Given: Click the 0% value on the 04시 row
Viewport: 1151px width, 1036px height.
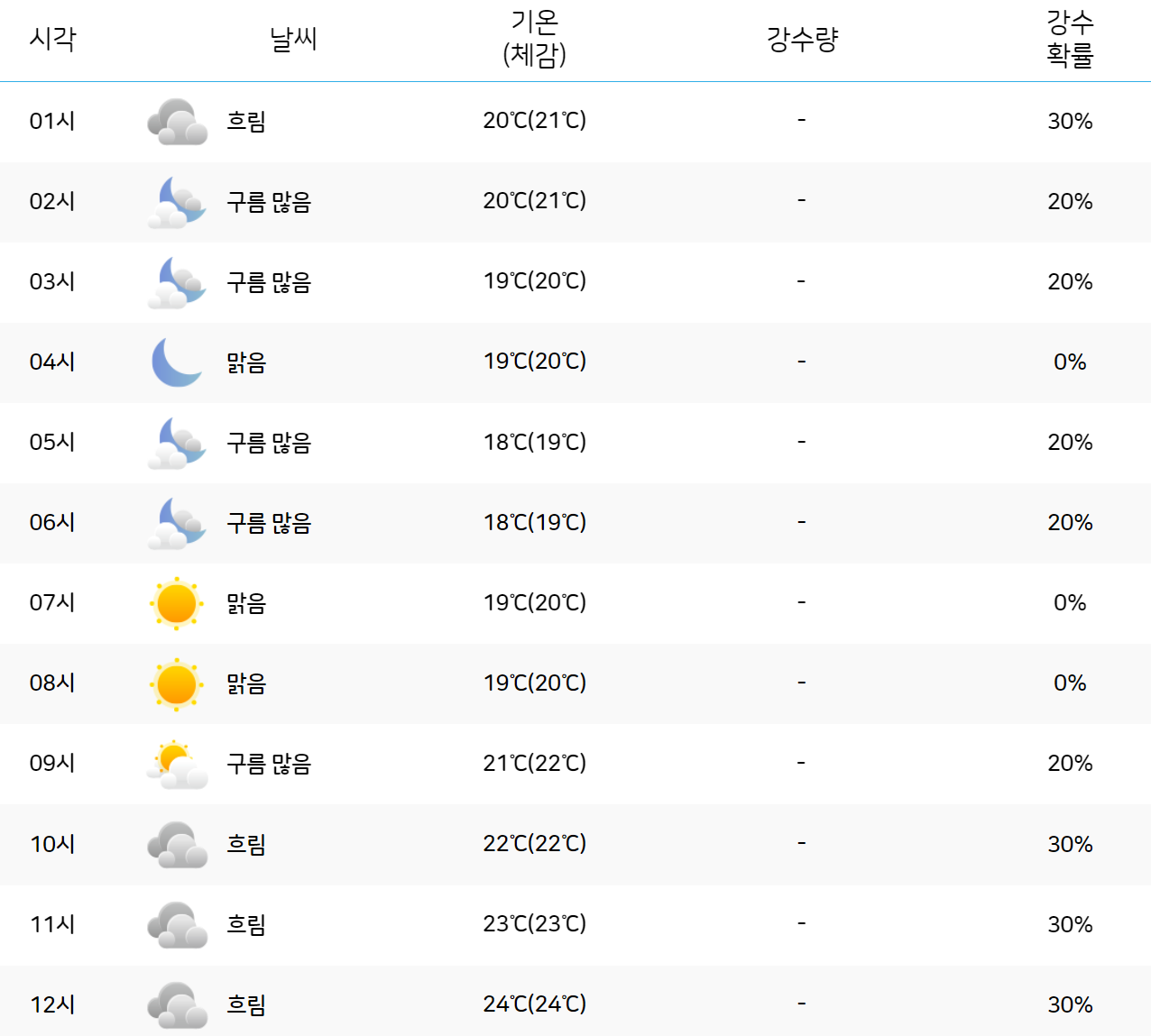Looking at the screenshot, I should coord(1073,362).
